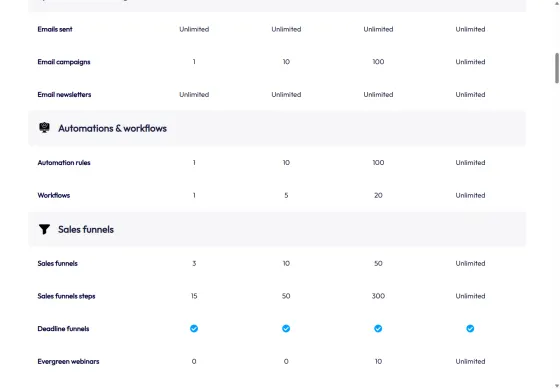The height and width of the screenshot is (389, 560).
Task: Click Sales funnels row value 10
Action: [x=286, y=264]
